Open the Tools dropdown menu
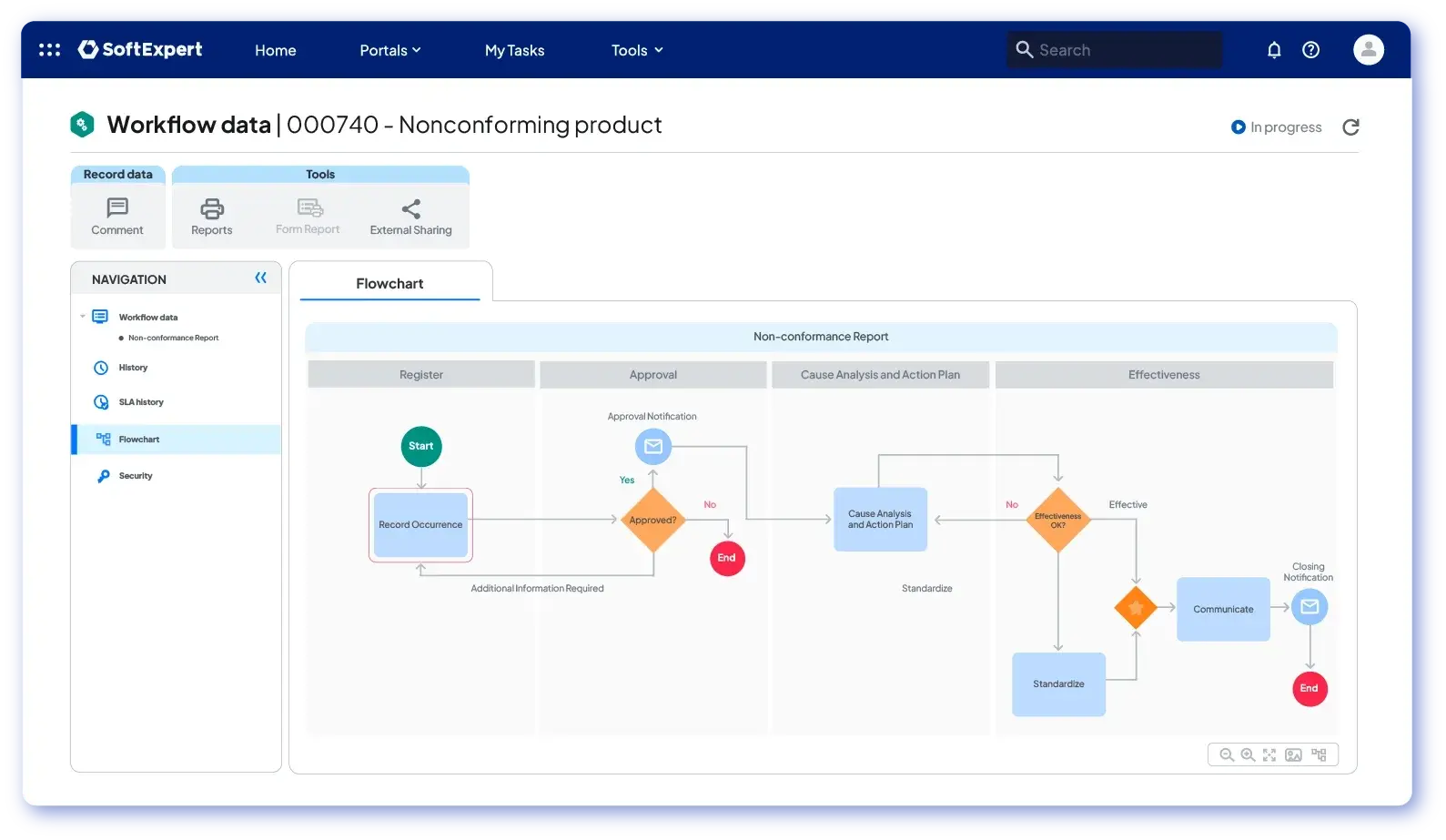Screen dimensions: 1446x840 (637, 50)
